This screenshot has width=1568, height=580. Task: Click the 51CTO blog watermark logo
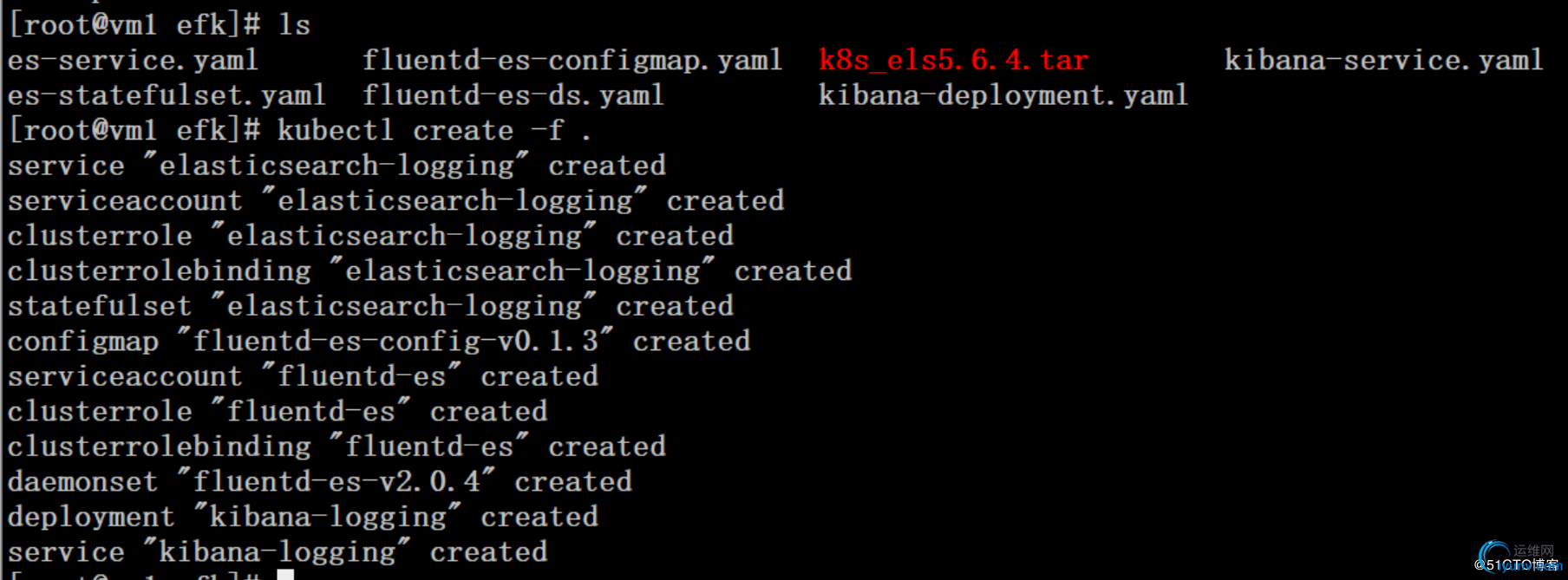[x=1519, y=557]
